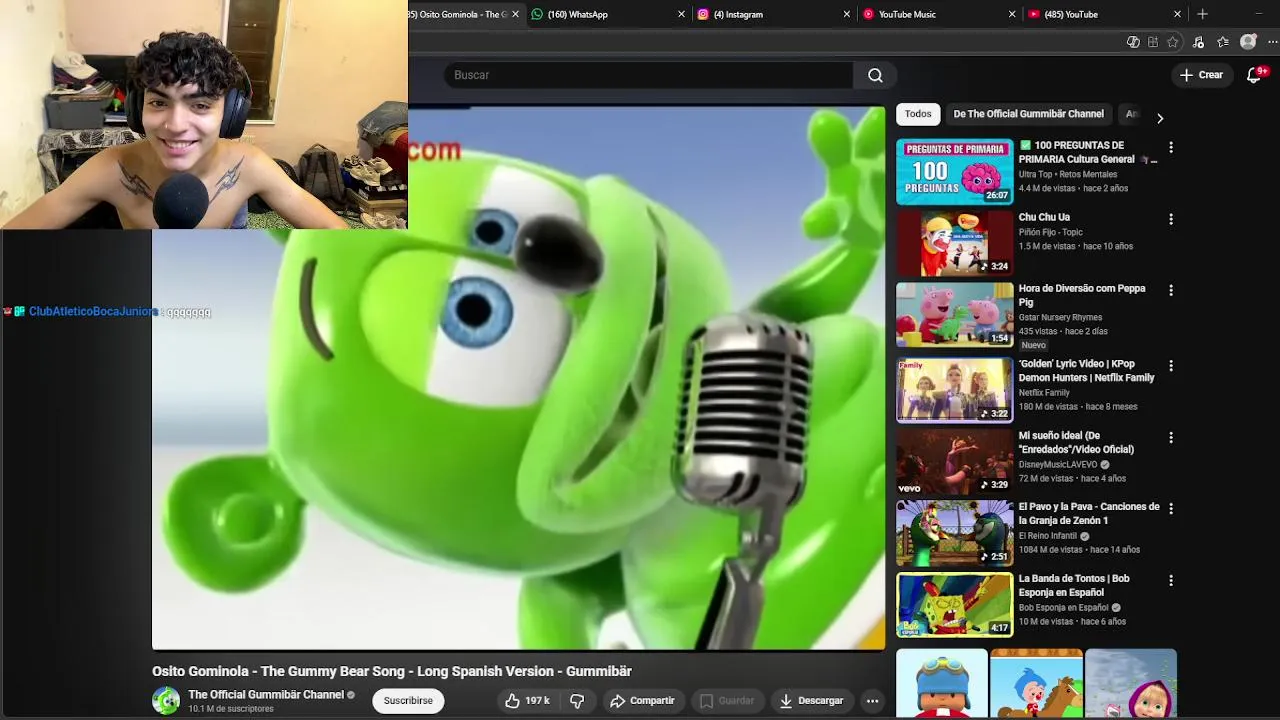Open the Peppa Pig video thumbnail

955,315
